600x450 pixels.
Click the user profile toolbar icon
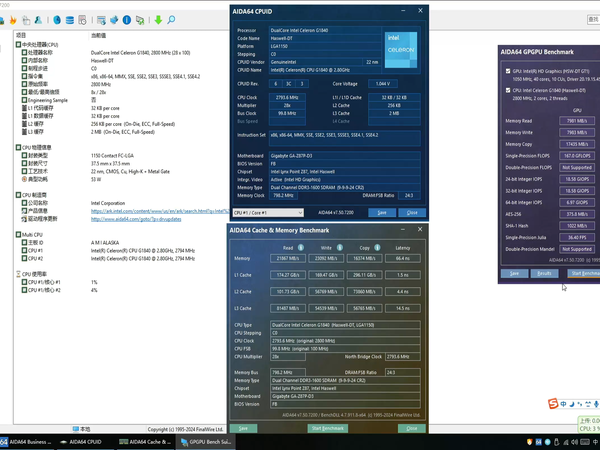38,20
